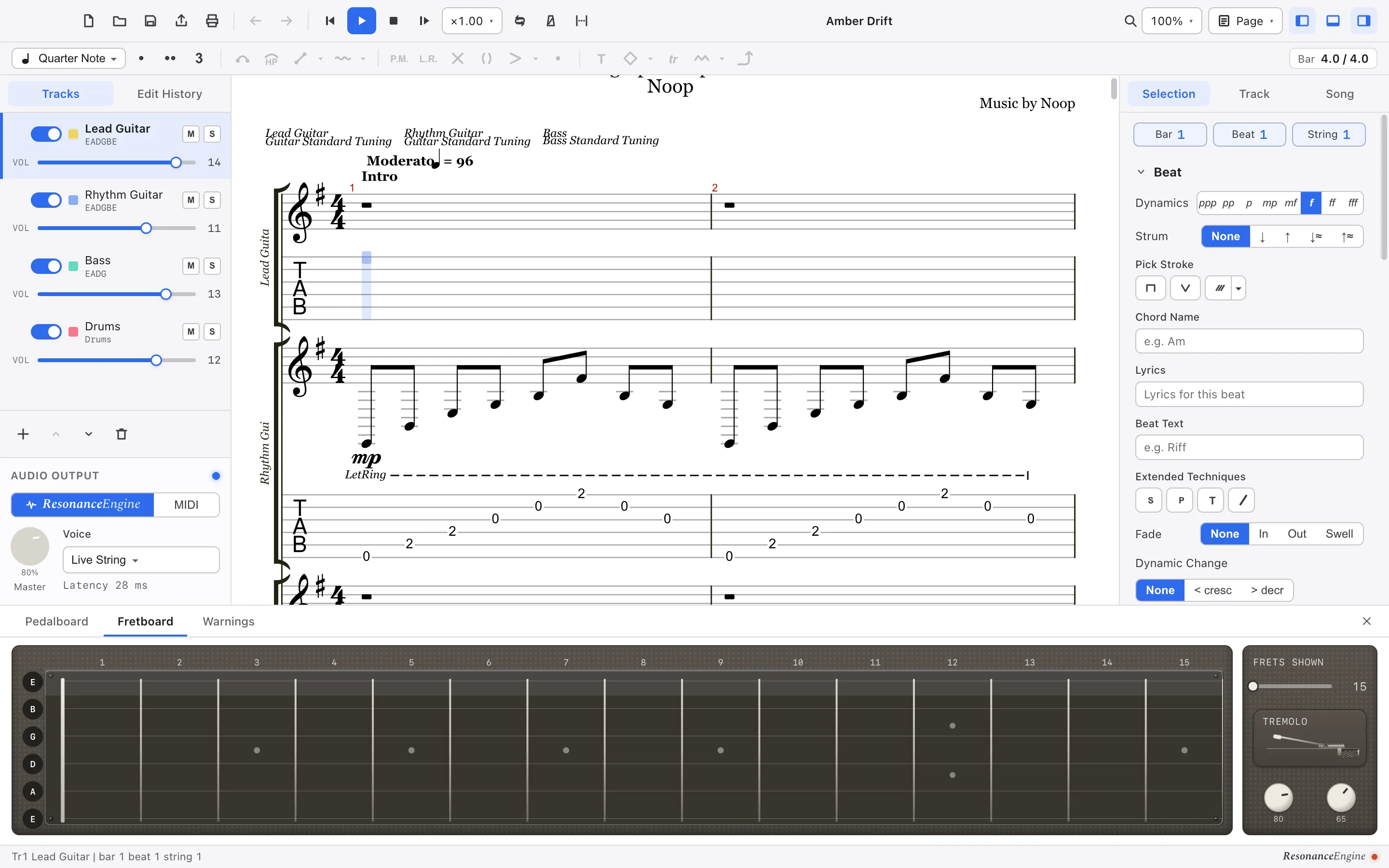Open the Quarter Note duration dropdown
This screenshot has height=868, width=1389.
point(69,58)
